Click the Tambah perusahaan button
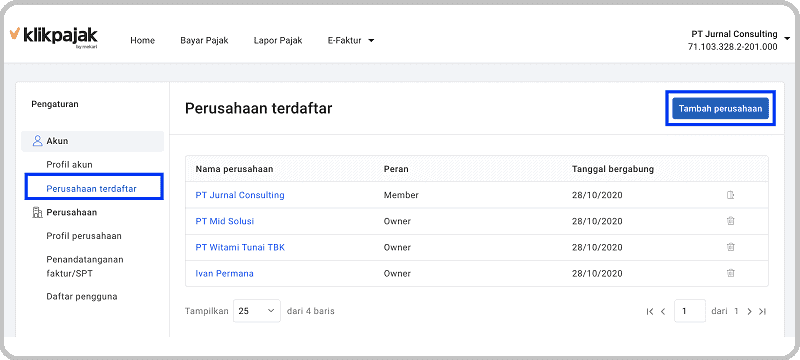 [720, 108]
